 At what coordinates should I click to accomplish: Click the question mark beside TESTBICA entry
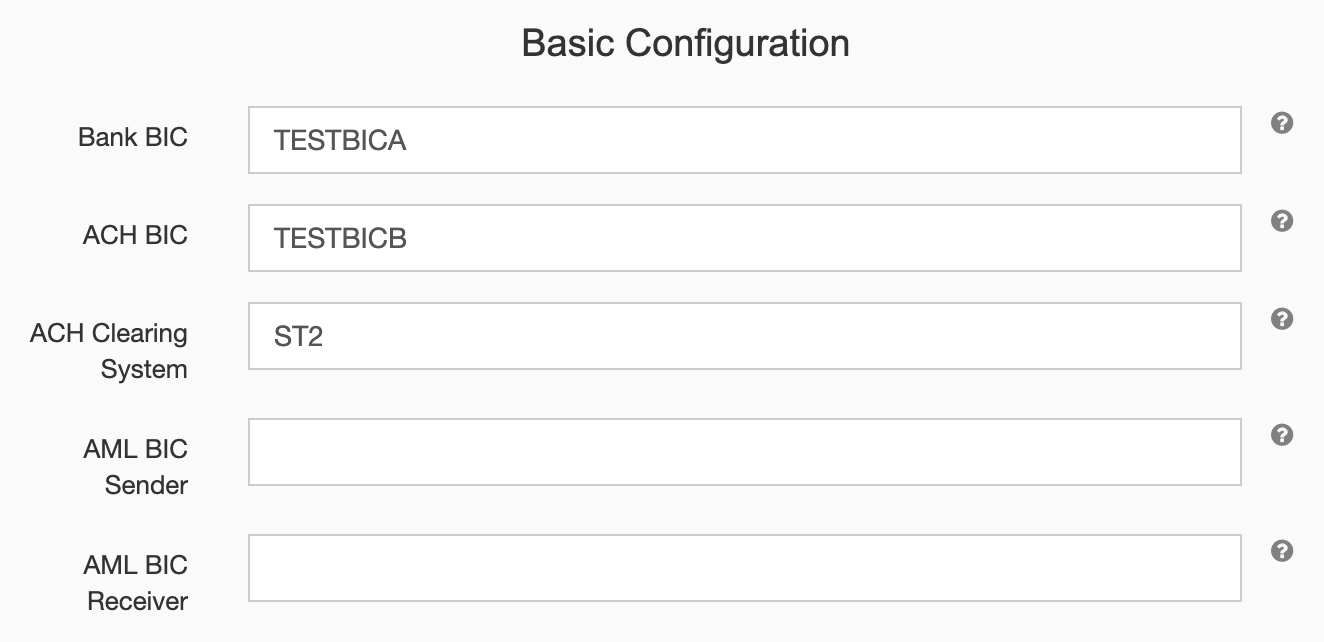point(1281,120)
